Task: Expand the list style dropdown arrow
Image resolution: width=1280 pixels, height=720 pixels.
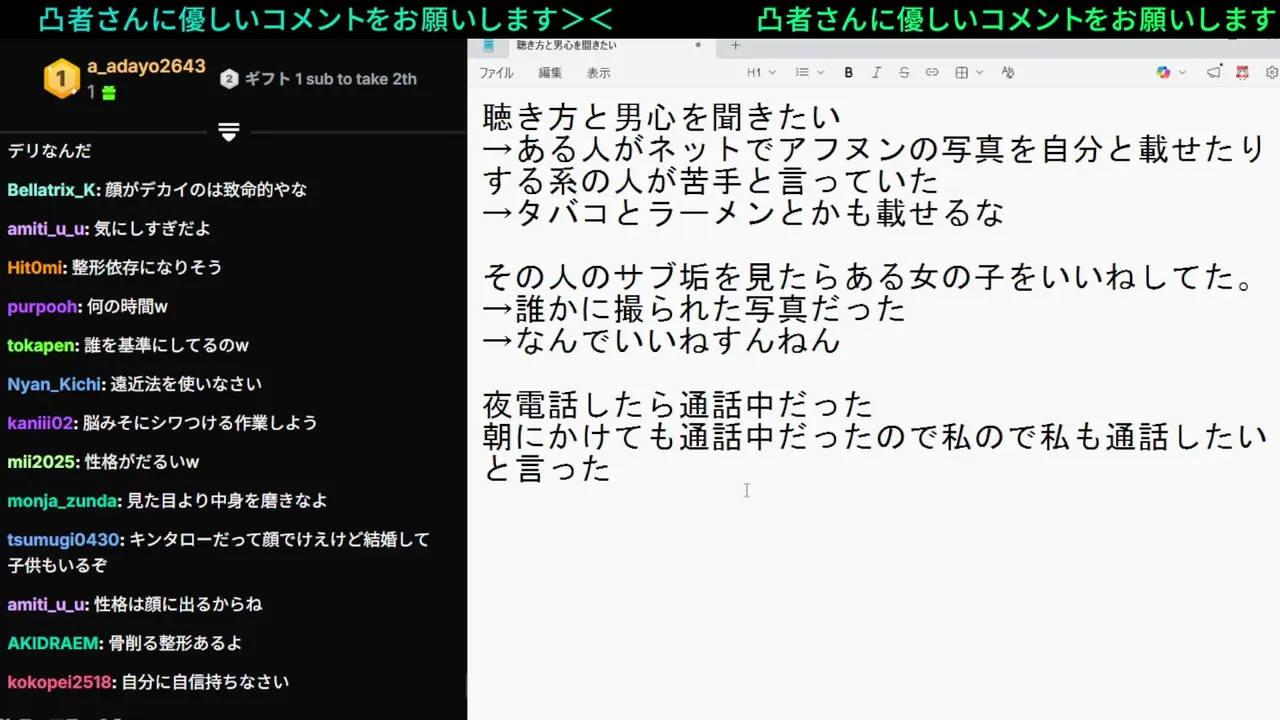Action: [821, 72]
